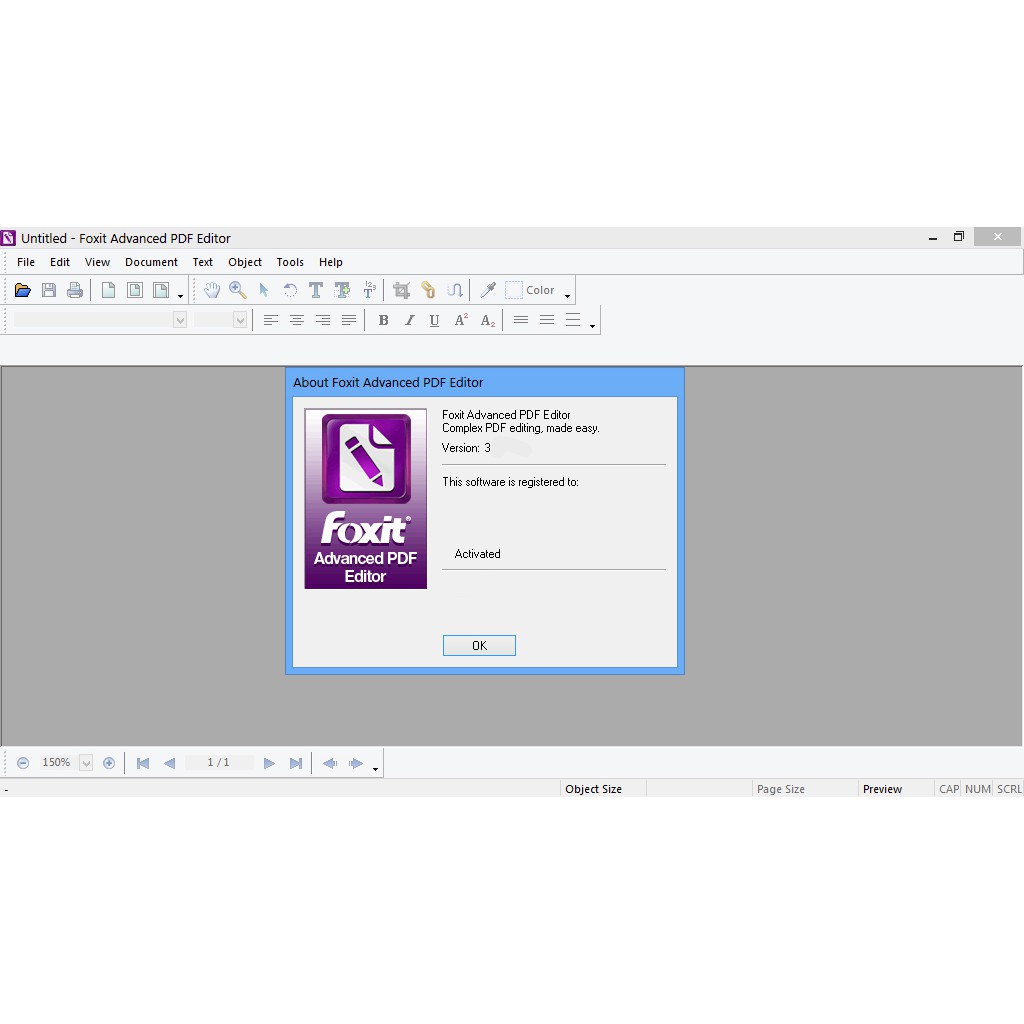Click the Open file folder icon
This screenshot has width=1024, height=1024.
click(x=22, y=291)
